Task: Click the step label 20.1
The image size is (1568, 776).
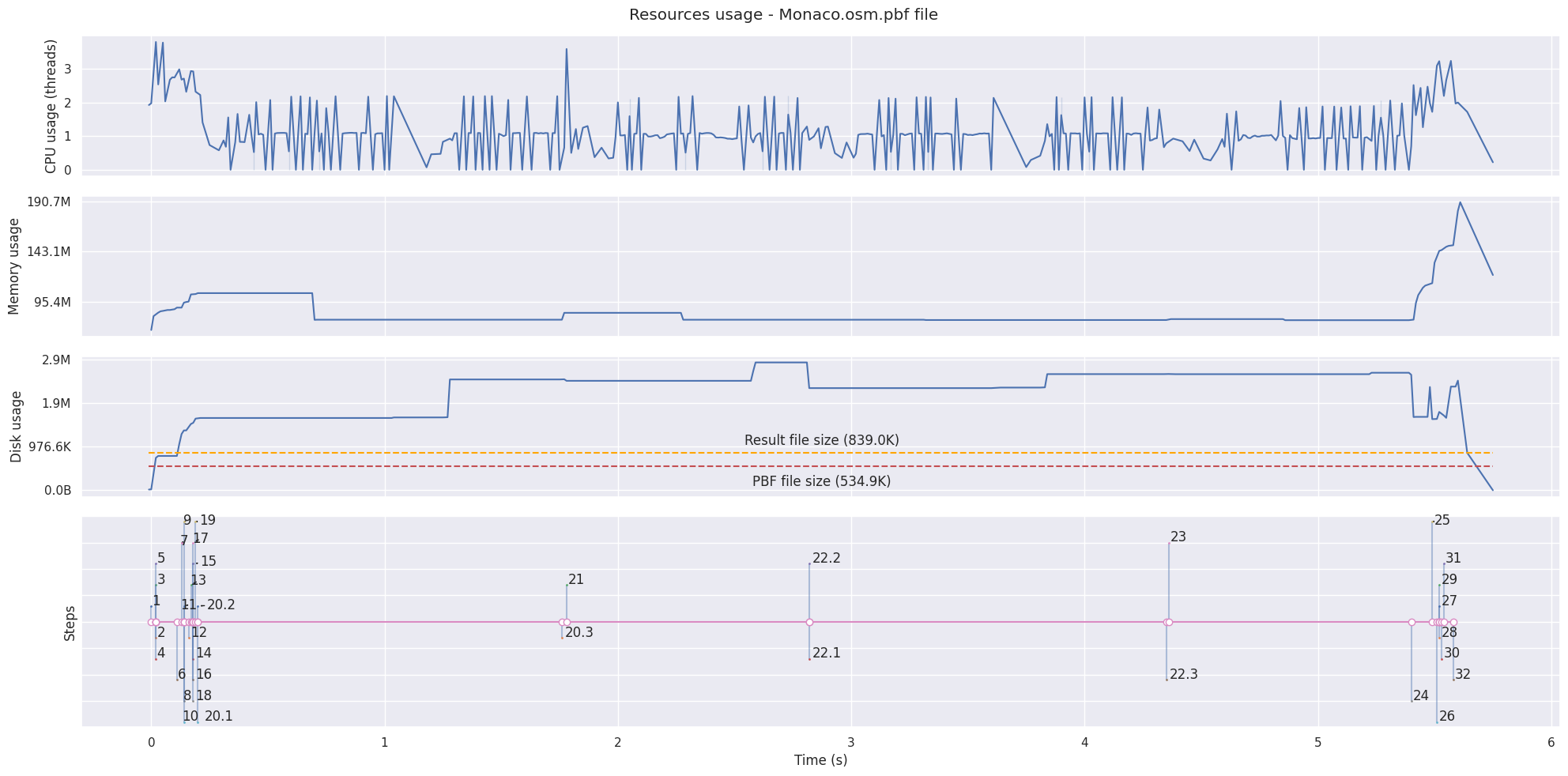Action: pos(219,717)
